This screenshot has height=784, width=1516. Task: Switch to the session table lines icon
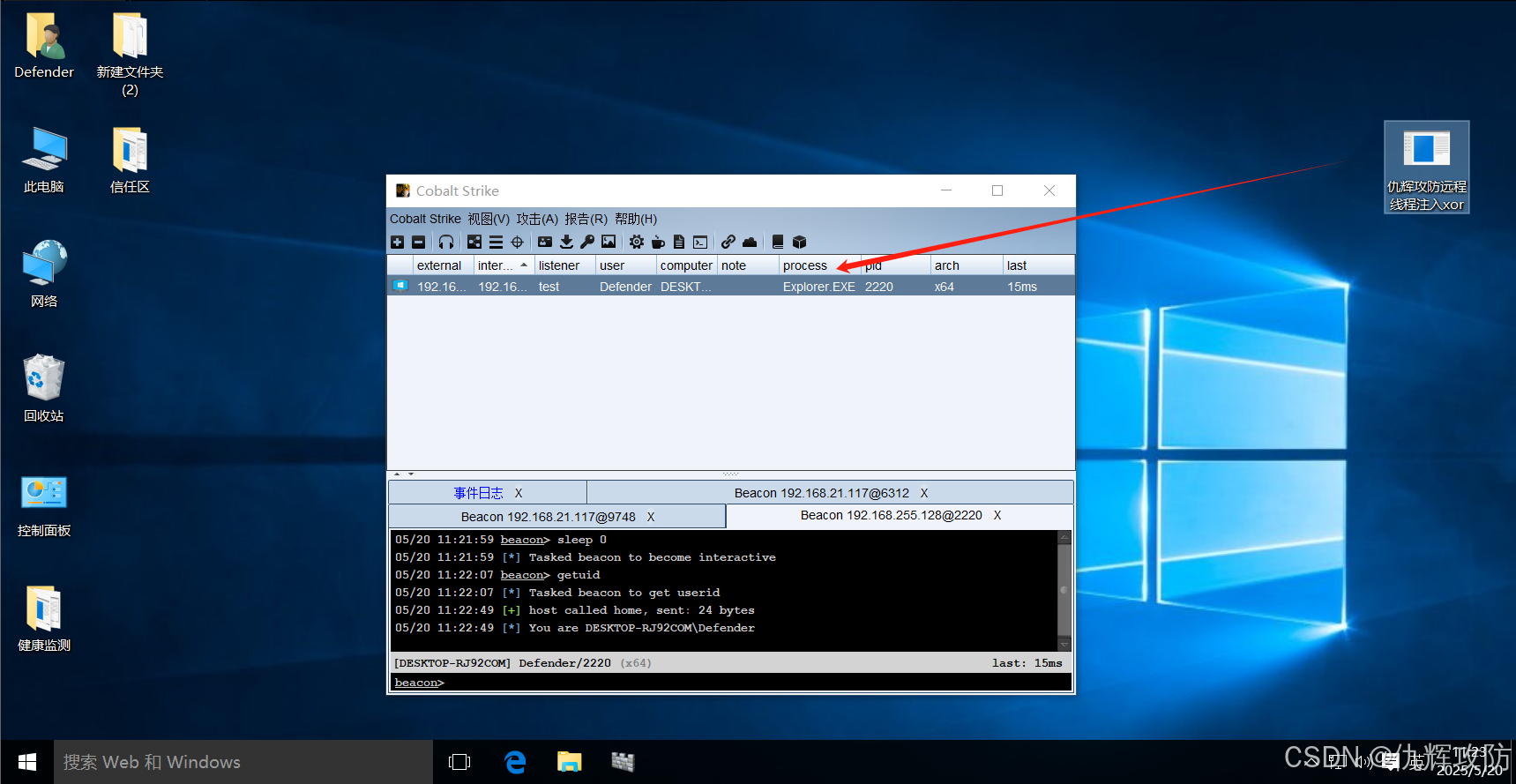pos(496,242)
